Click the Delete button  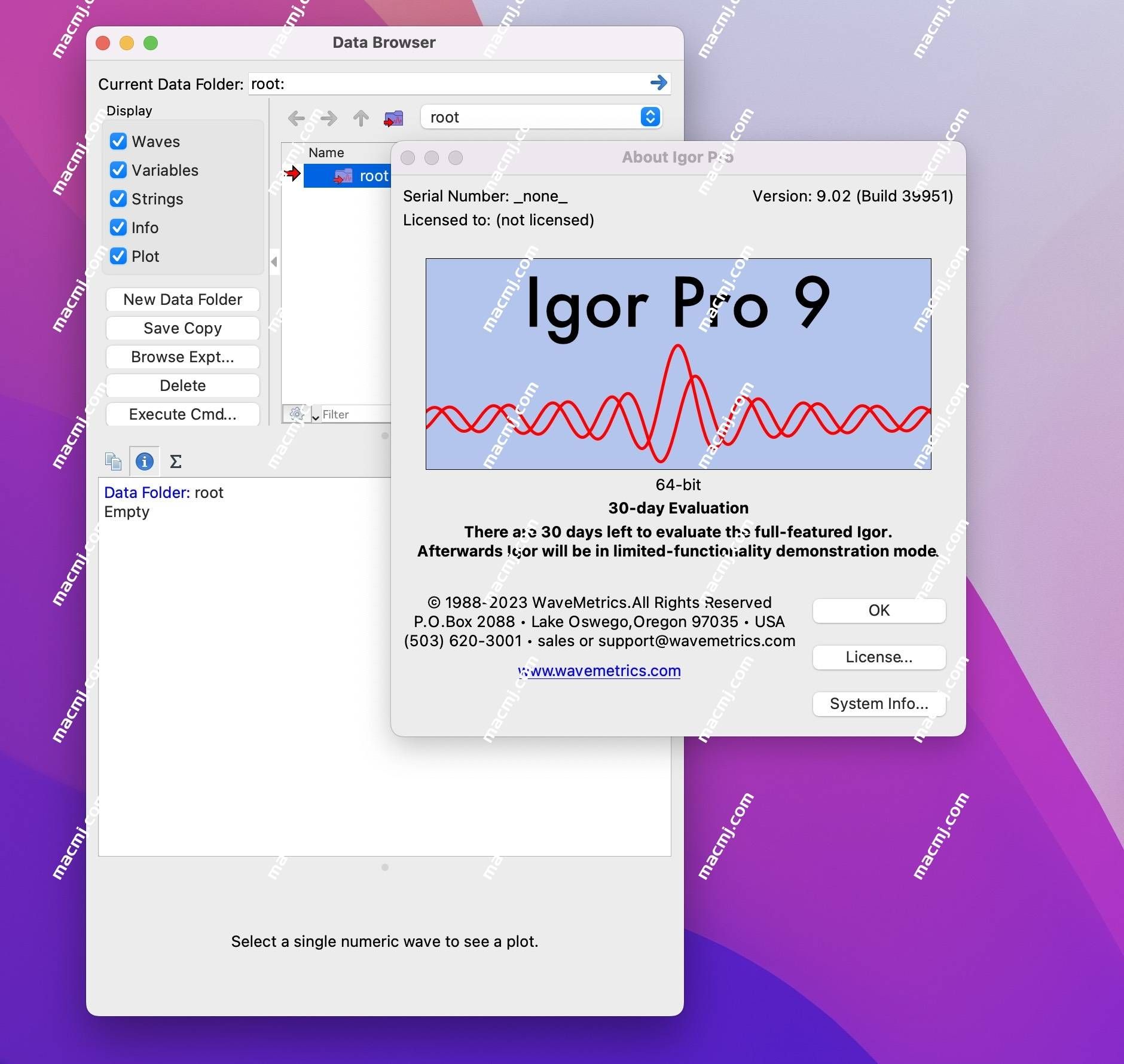click(x=183, y=386)
